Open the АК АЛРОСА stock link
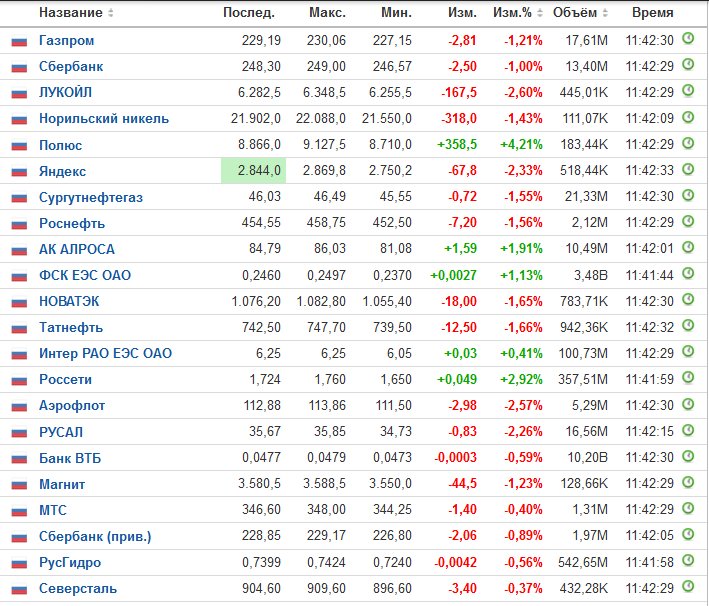709x606 pixels. pos(77,250)
